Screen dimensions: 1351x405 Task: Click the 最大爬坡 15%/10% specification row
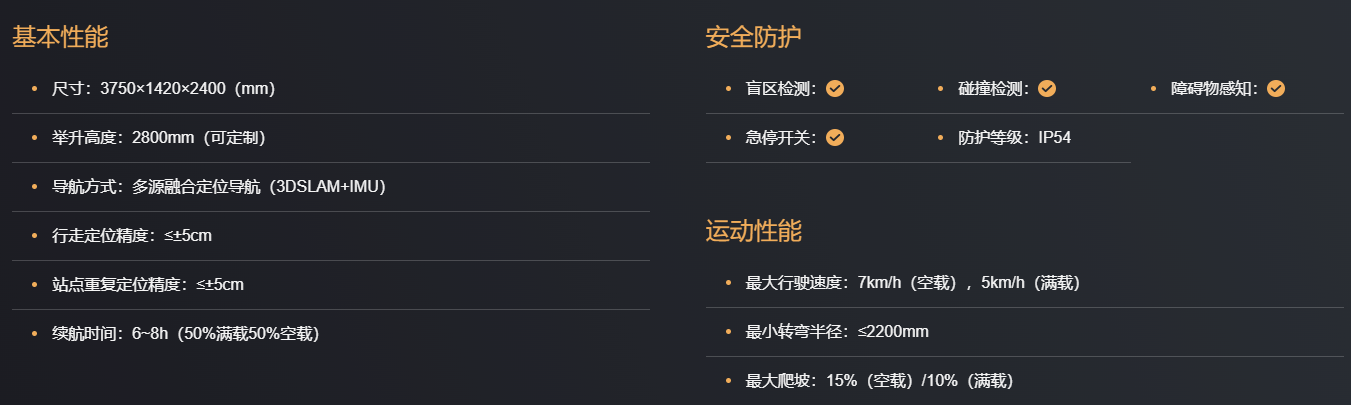(x=879, y=381)
